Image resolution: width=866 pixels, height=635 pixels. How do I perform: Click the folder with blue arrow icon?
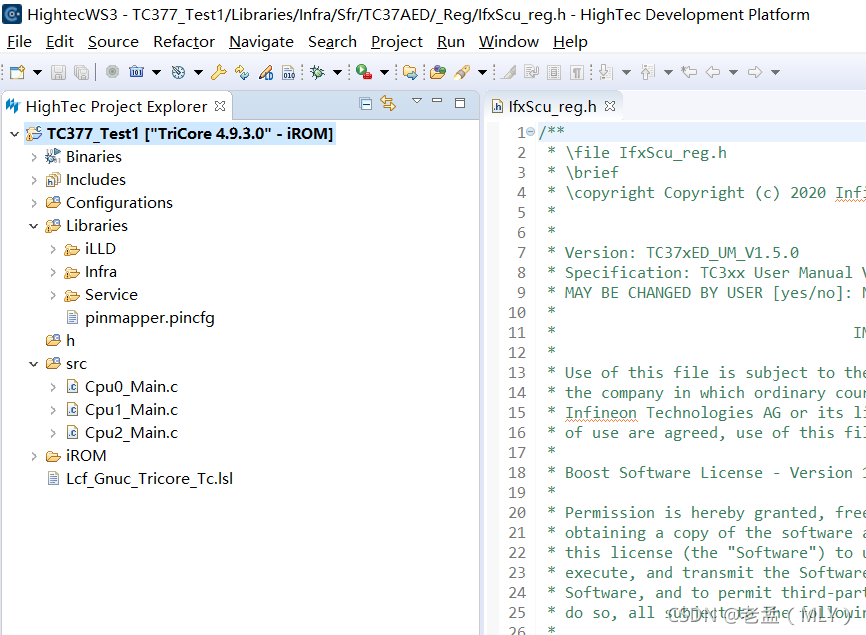[410, 72]
